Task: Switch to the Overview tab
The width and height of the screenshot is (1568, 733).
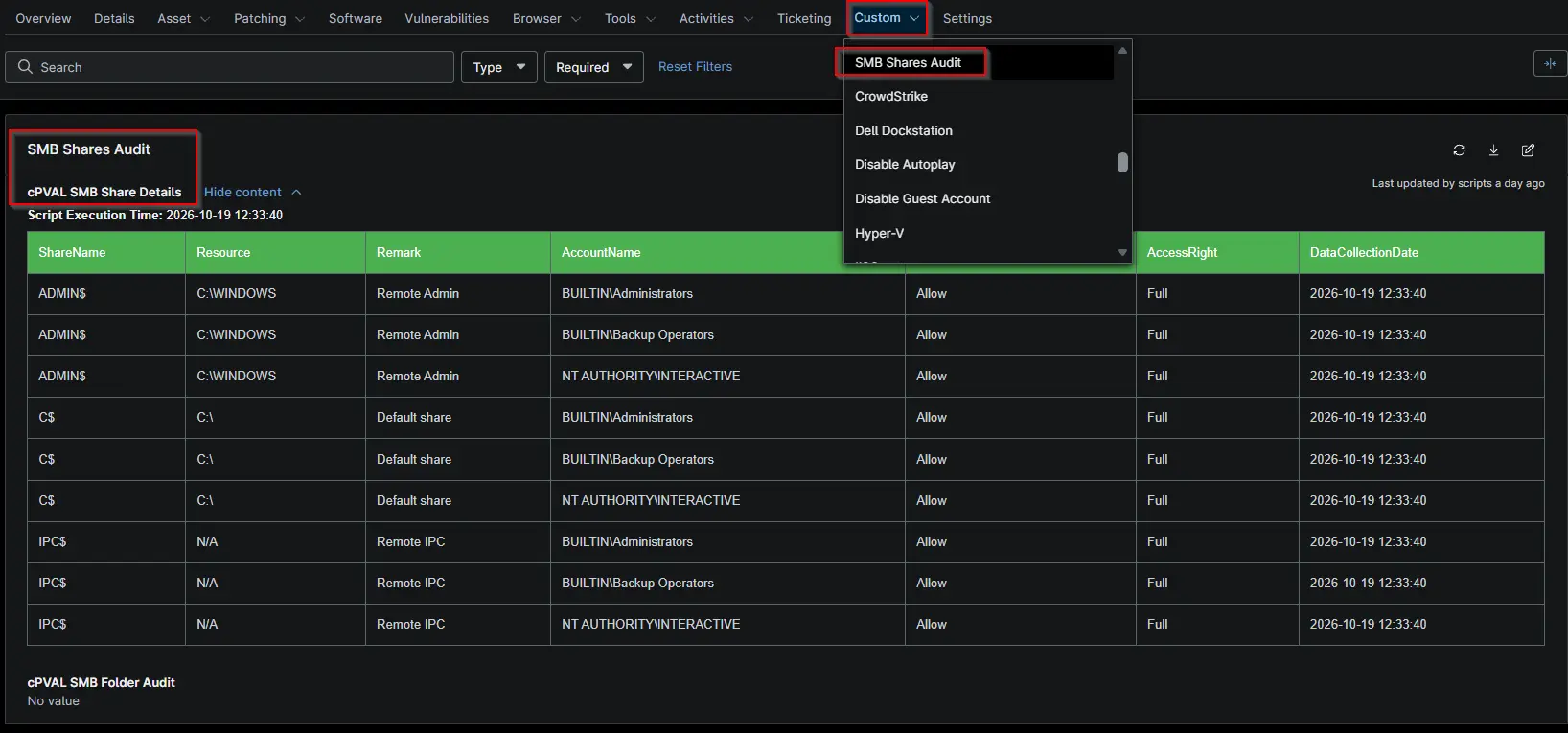Action: (x=43, y=18)
